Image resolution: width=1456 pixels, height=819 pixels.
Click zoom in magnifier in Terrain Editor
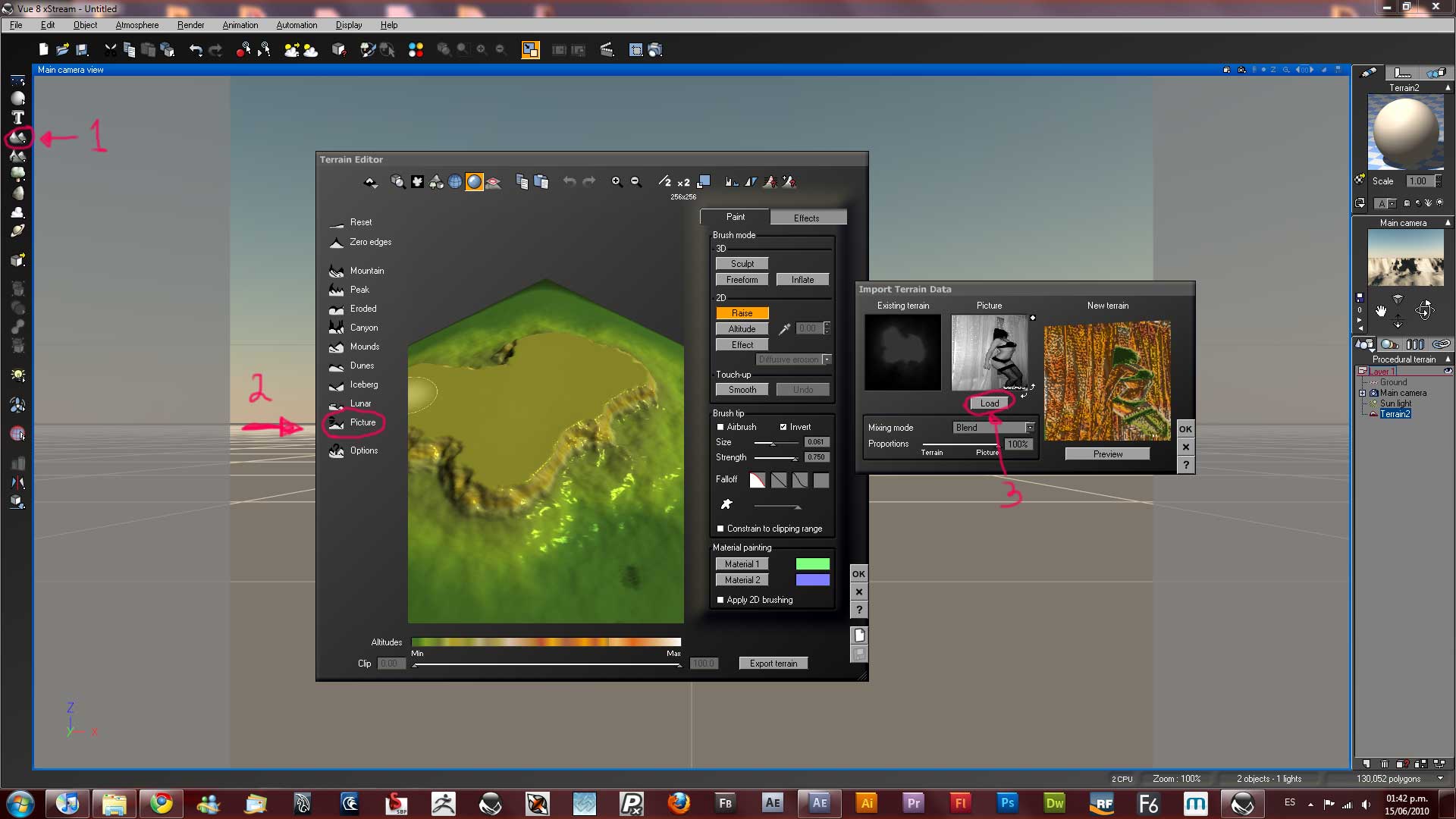[617, 182]
